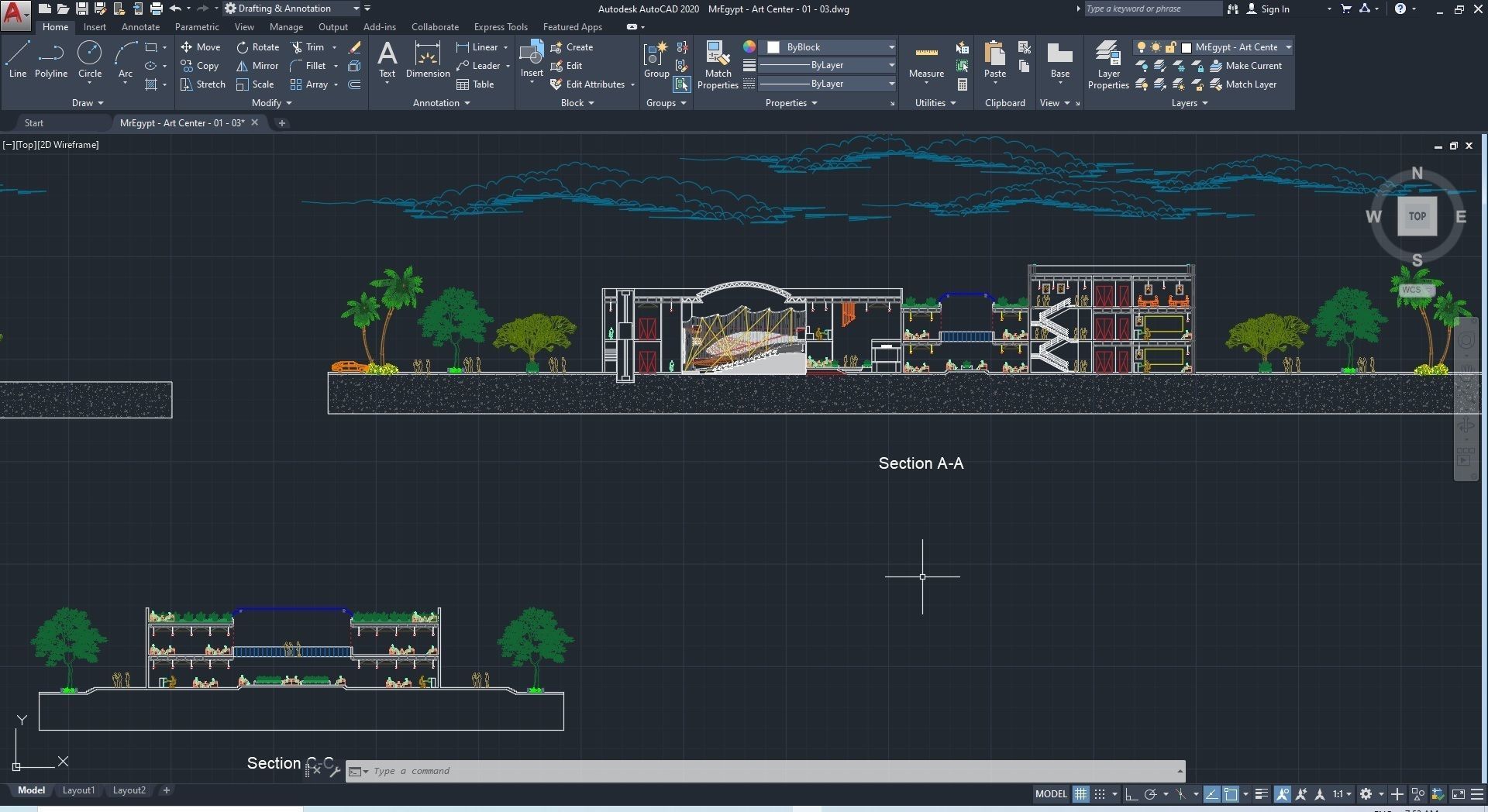Toggle snap mode in status bar

click(x=1099, y=794)
